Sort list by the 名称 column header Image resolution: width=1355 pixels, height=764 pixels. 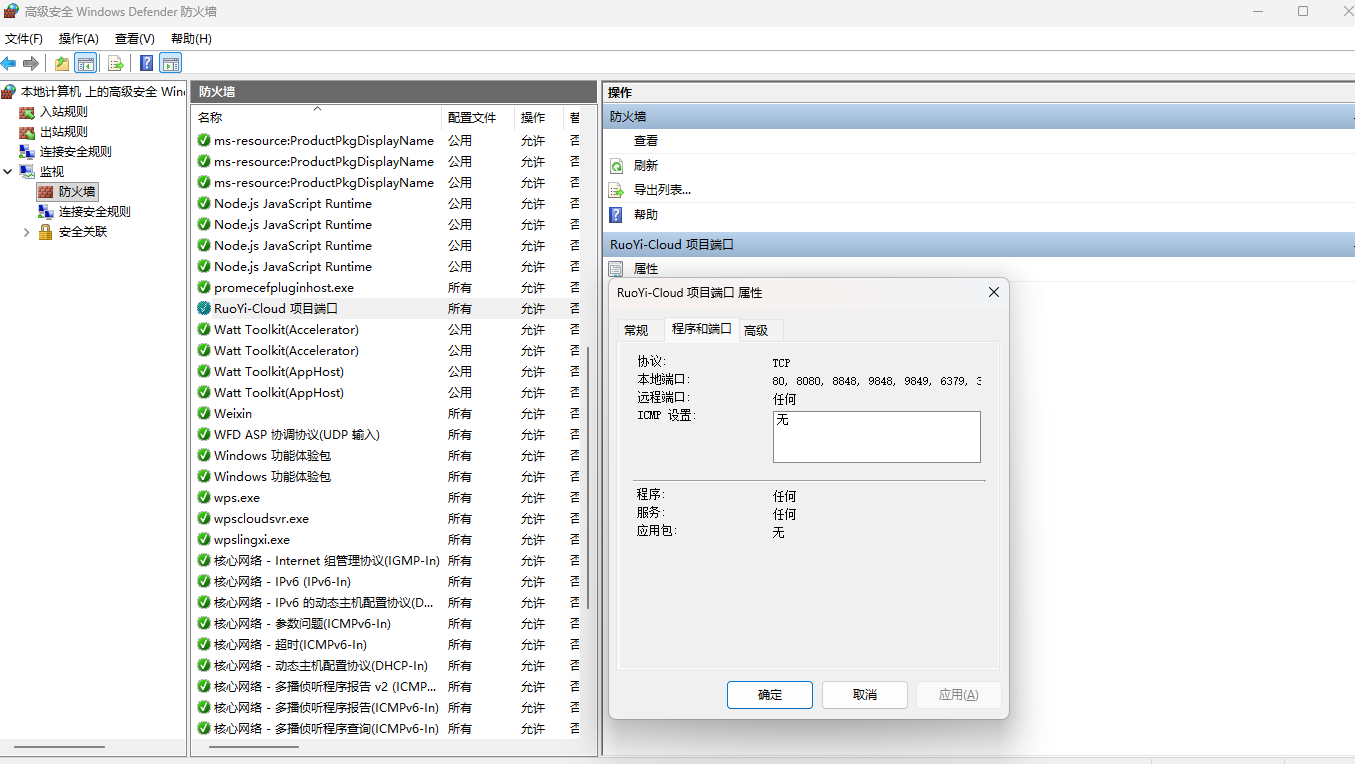(316, 117)
